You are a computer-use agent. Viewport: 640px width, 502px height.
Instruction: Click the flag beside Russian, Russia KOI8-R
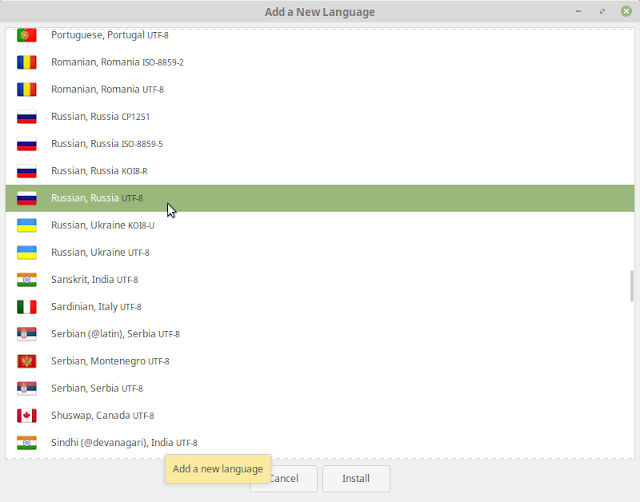point(27,171)
